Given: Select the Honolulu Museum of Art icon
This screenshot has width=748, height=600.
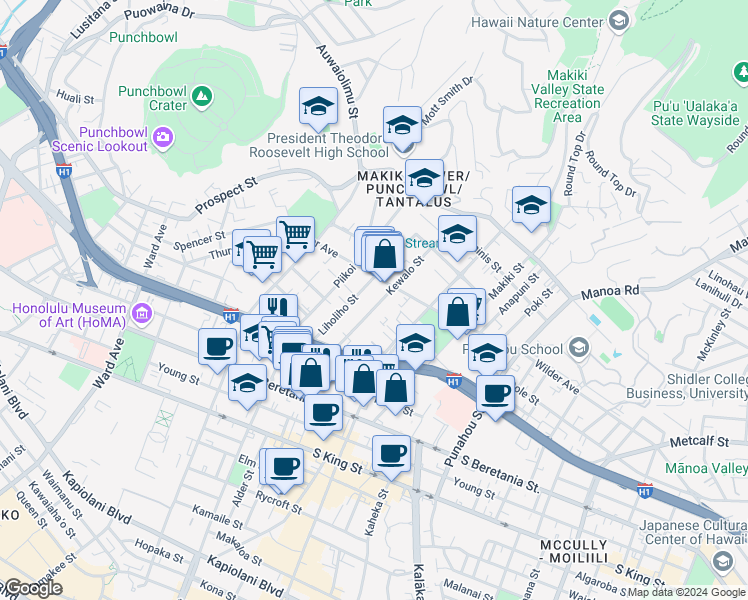Looking at the screenshot, I should (x=142, y=314).
